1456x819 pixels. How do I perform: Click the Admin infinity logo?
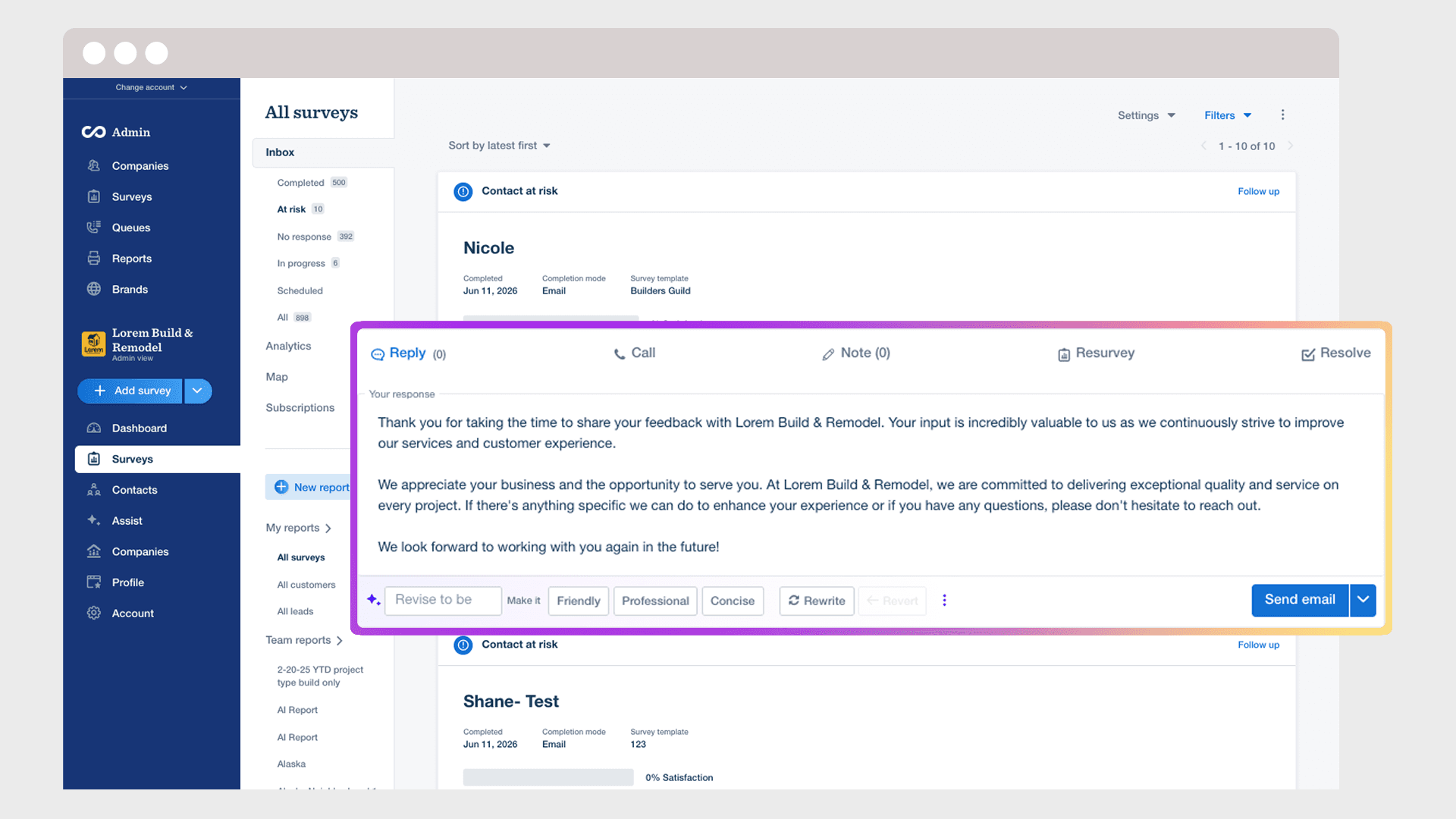[93, 132]
